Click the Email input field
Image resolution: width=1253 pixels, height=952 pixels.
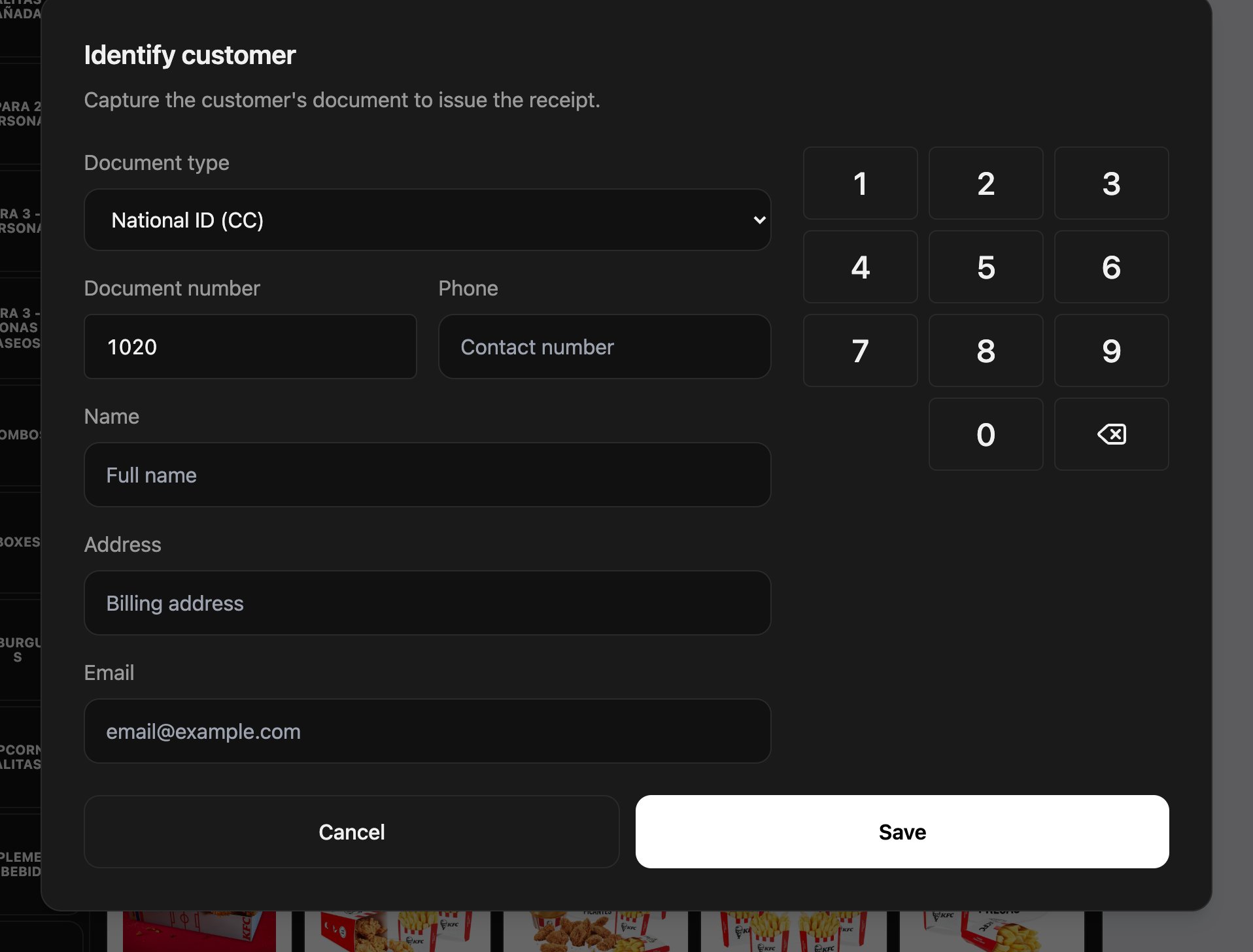tap(427, 731)
